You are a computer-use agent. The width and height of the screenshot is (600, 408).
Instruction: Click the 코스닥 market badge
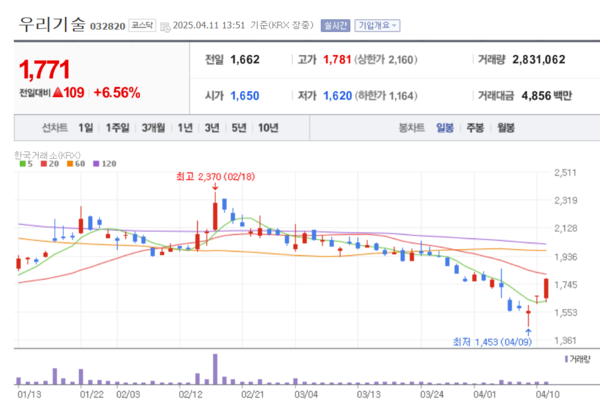click(142, 25)
